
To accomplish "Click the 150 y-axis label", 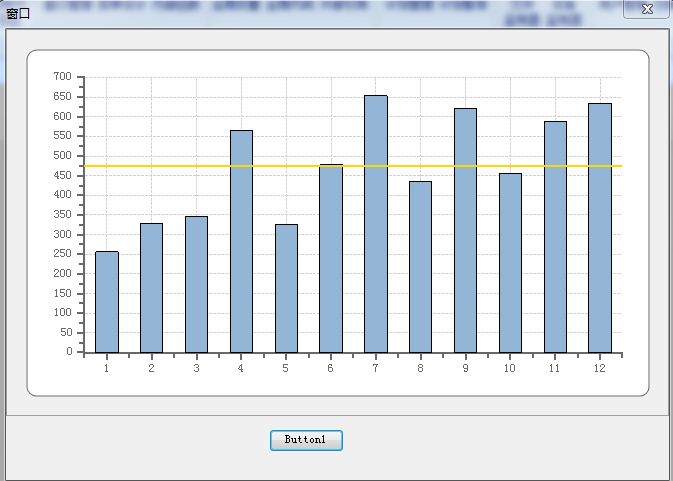I will [x=63, y=293].
